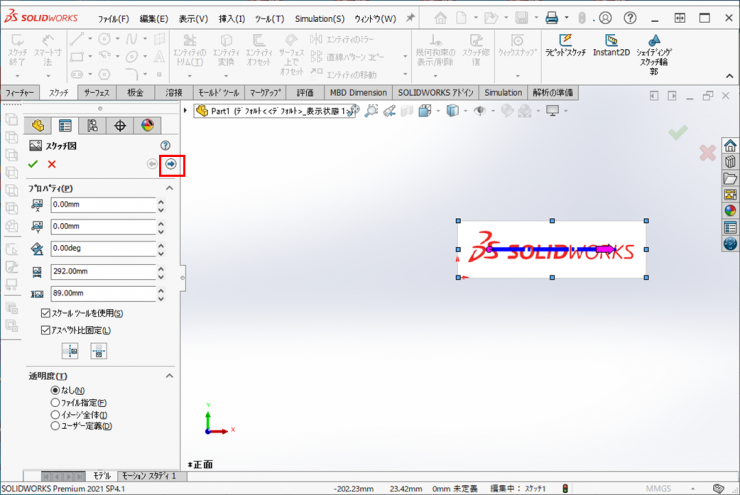Open the help icon in property panel
Image resolution: width=740 pixels, height=495 pixels.
(165, 146)
